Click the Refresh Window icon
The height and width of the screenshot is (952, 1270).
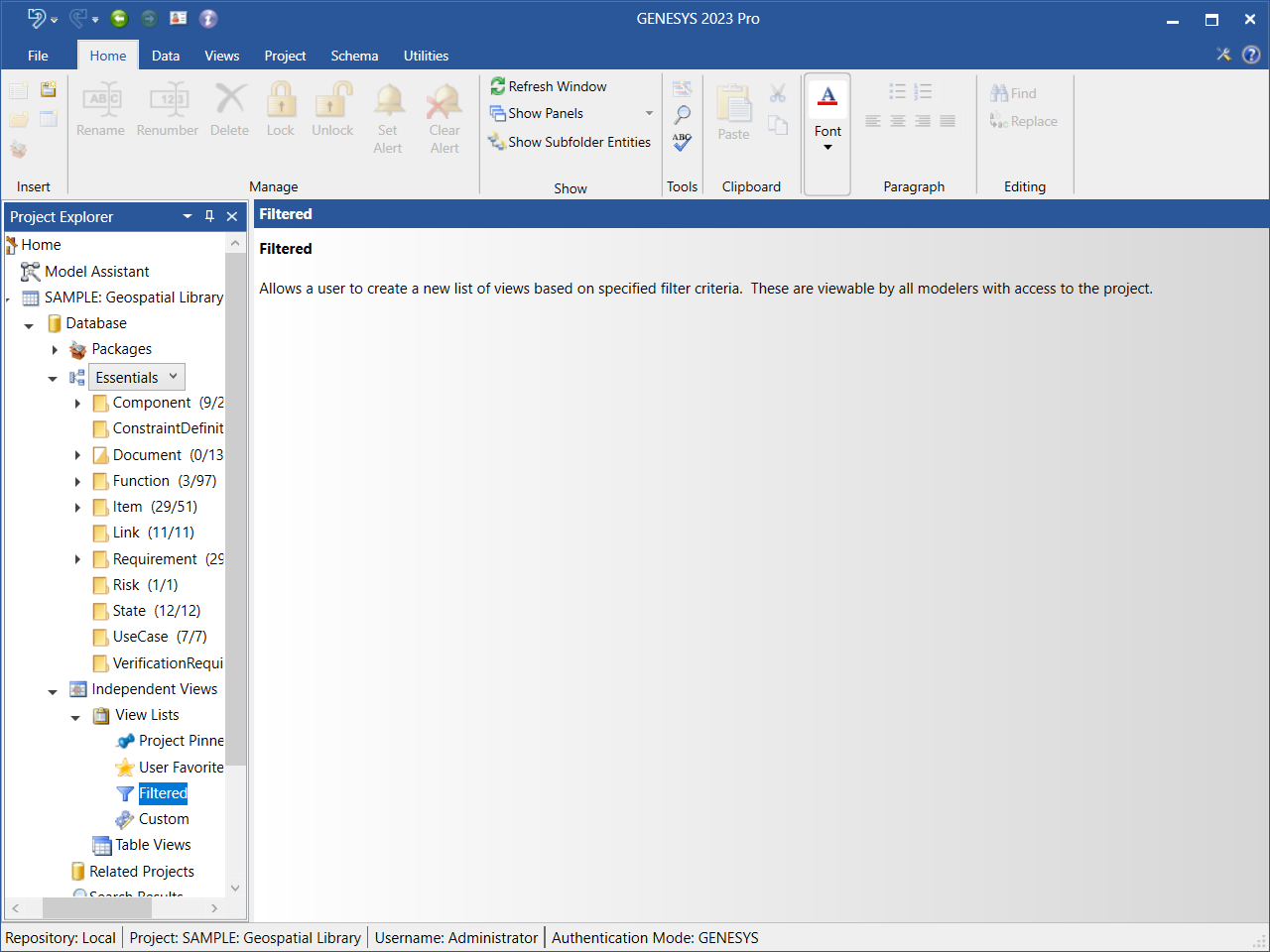[x=498, y=86]
